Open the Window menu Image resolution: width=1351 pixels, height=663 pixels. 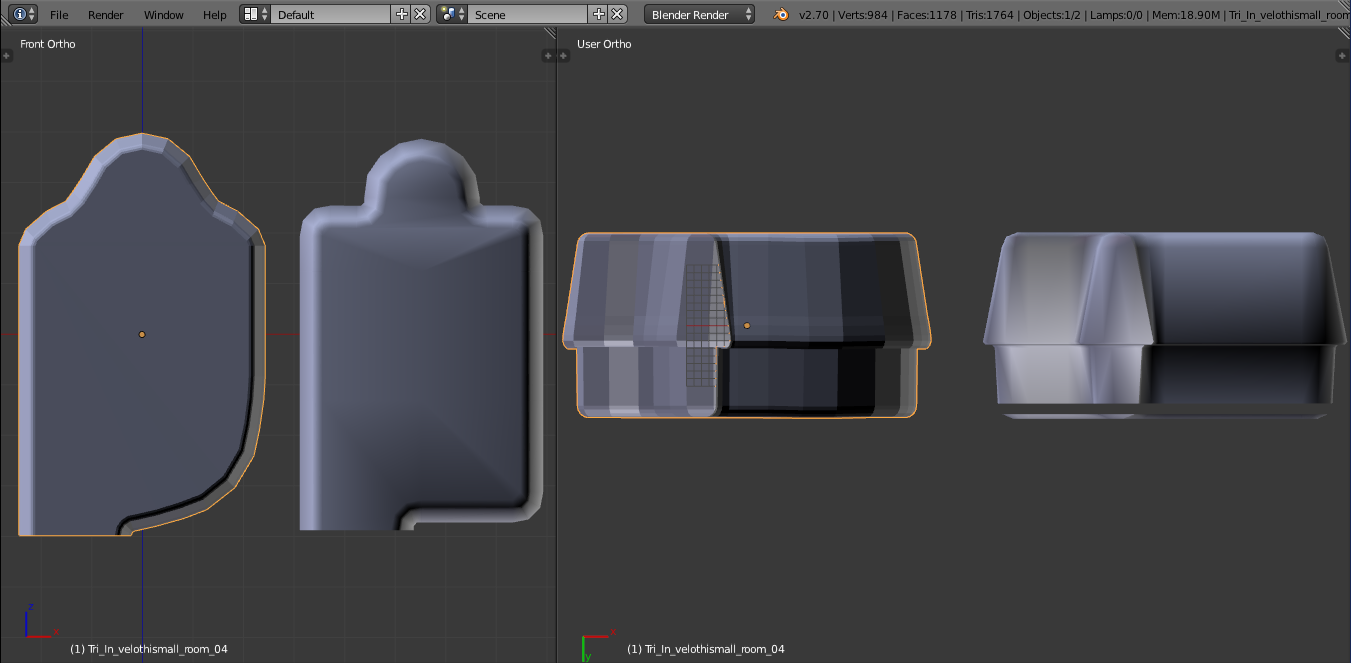coord(164,14)
